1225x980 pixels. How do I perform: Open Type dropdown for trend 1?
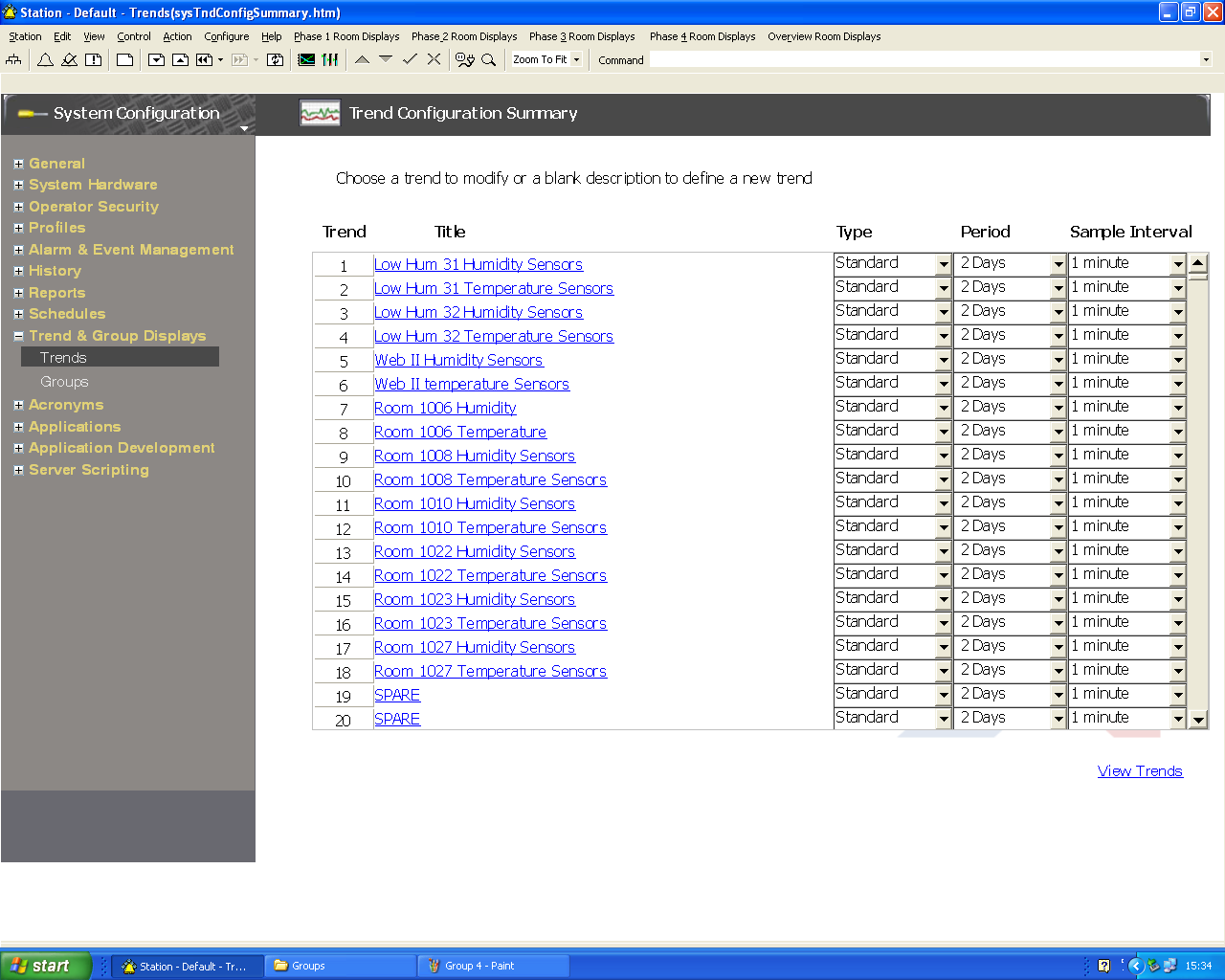(943, 264)
